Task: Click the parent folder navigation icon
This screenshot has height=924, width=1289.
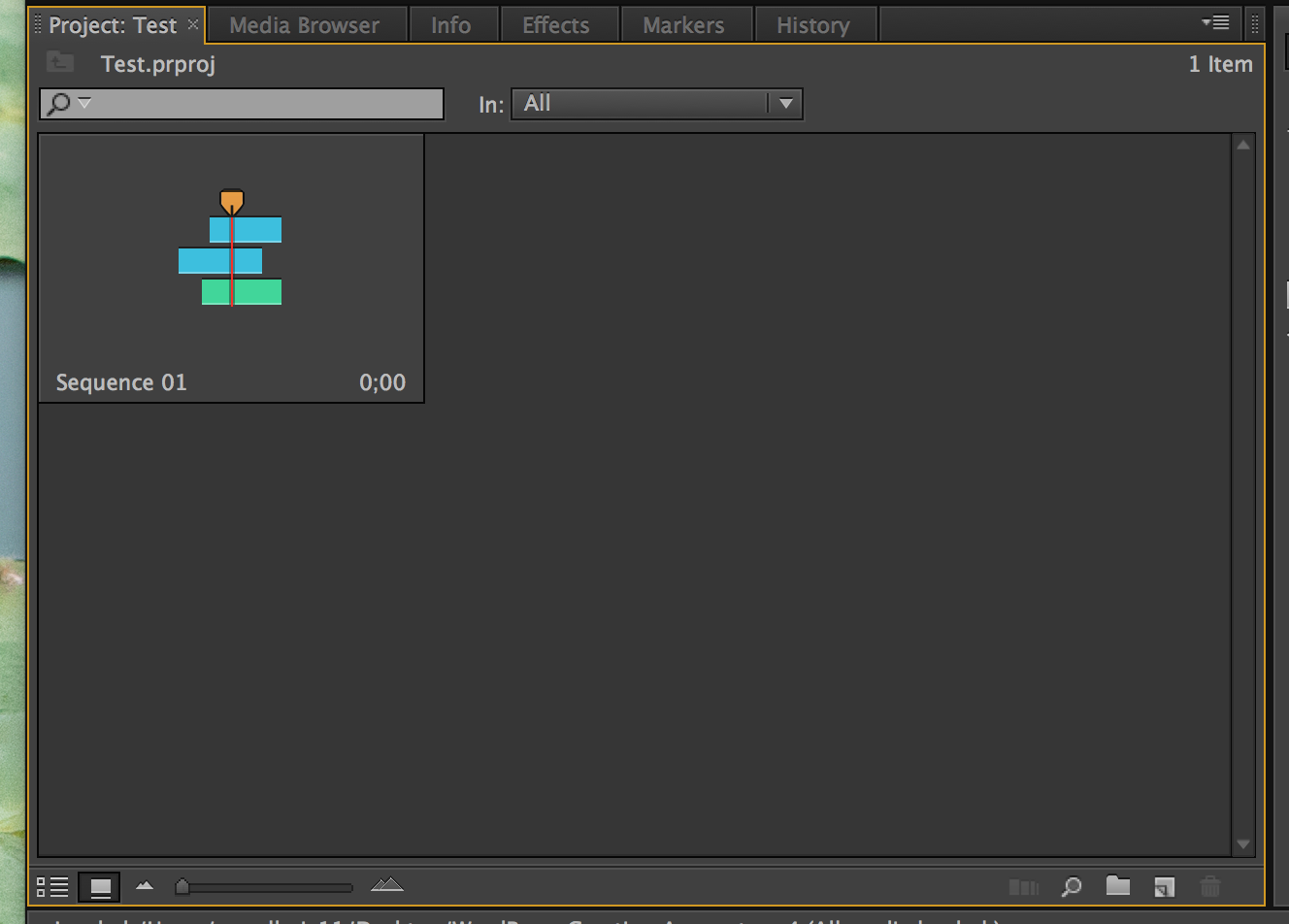Action: [x=60, y=64]
